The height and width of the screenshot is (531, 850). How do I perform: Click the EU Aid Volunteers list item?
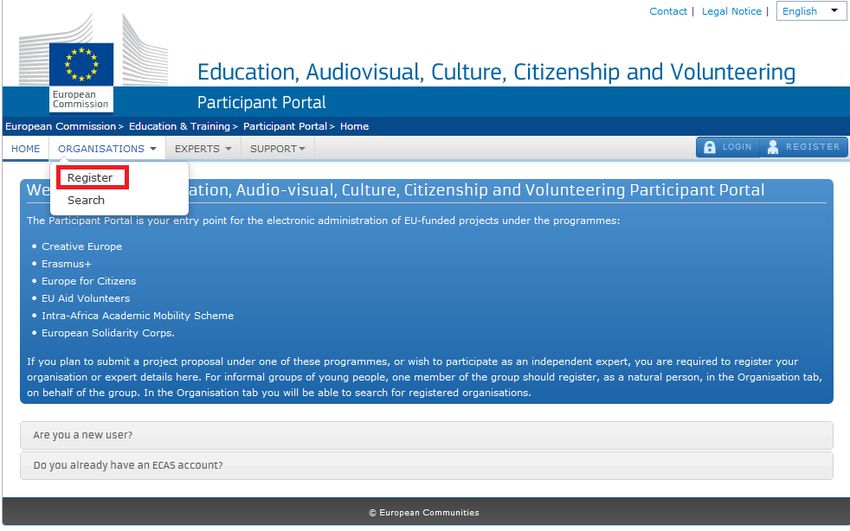point(86,299)
